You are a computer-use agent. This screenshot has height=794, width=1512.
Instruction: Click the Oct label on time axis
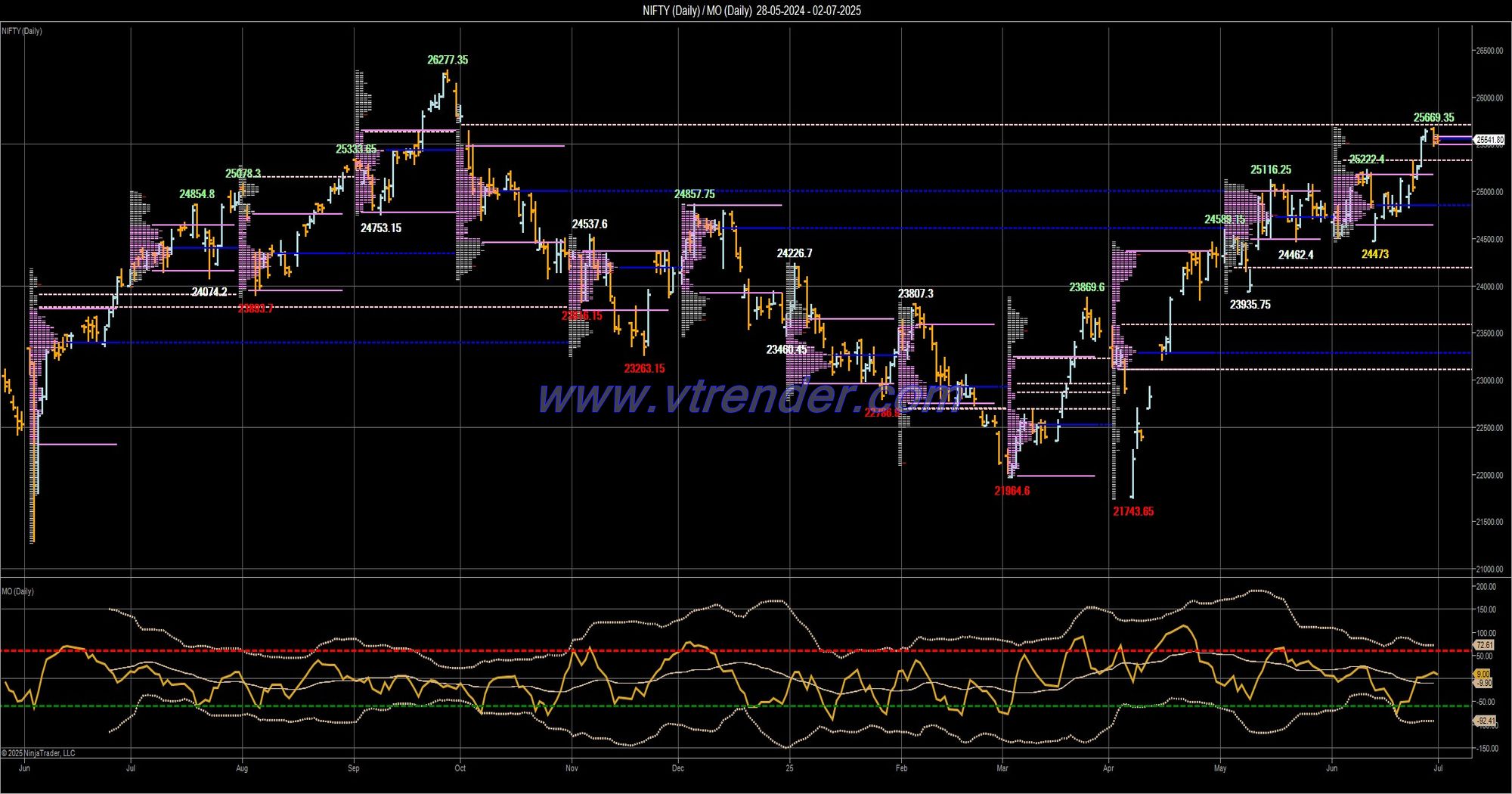pos(460,768)
